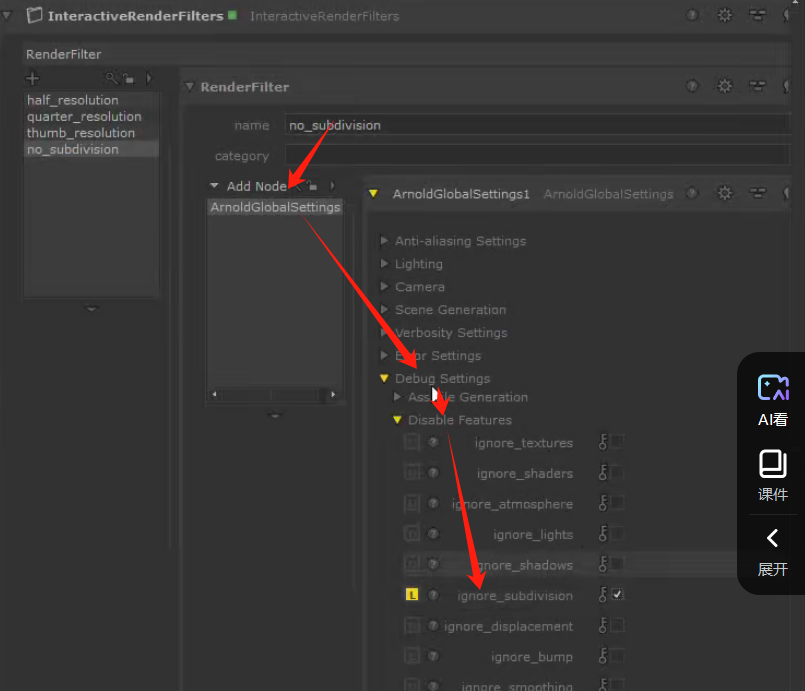Select the ArnoldGlobalSettings node entry
This screenshot has width=805, height=691.
click(275, 207)
